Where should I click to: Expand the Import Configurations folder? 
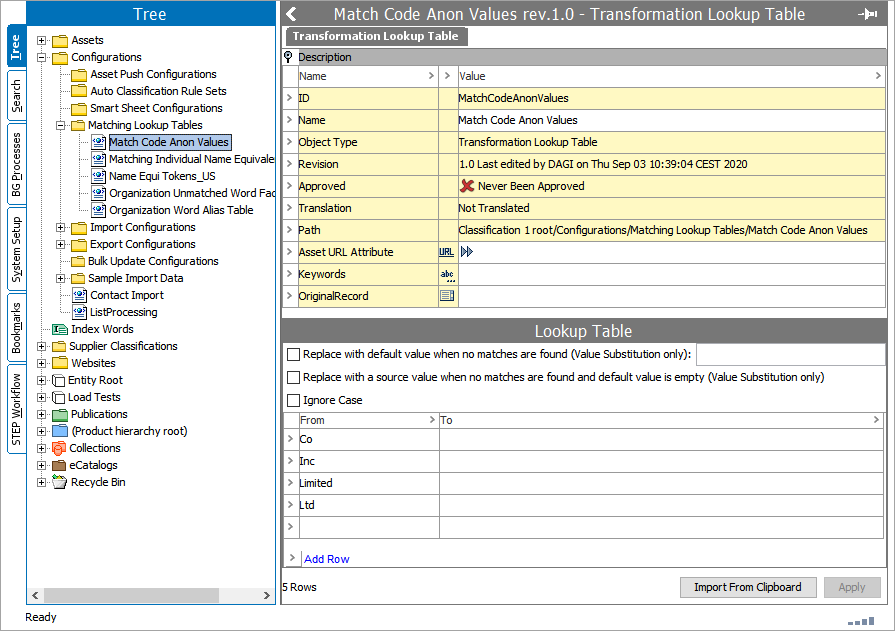coord(62,227)
